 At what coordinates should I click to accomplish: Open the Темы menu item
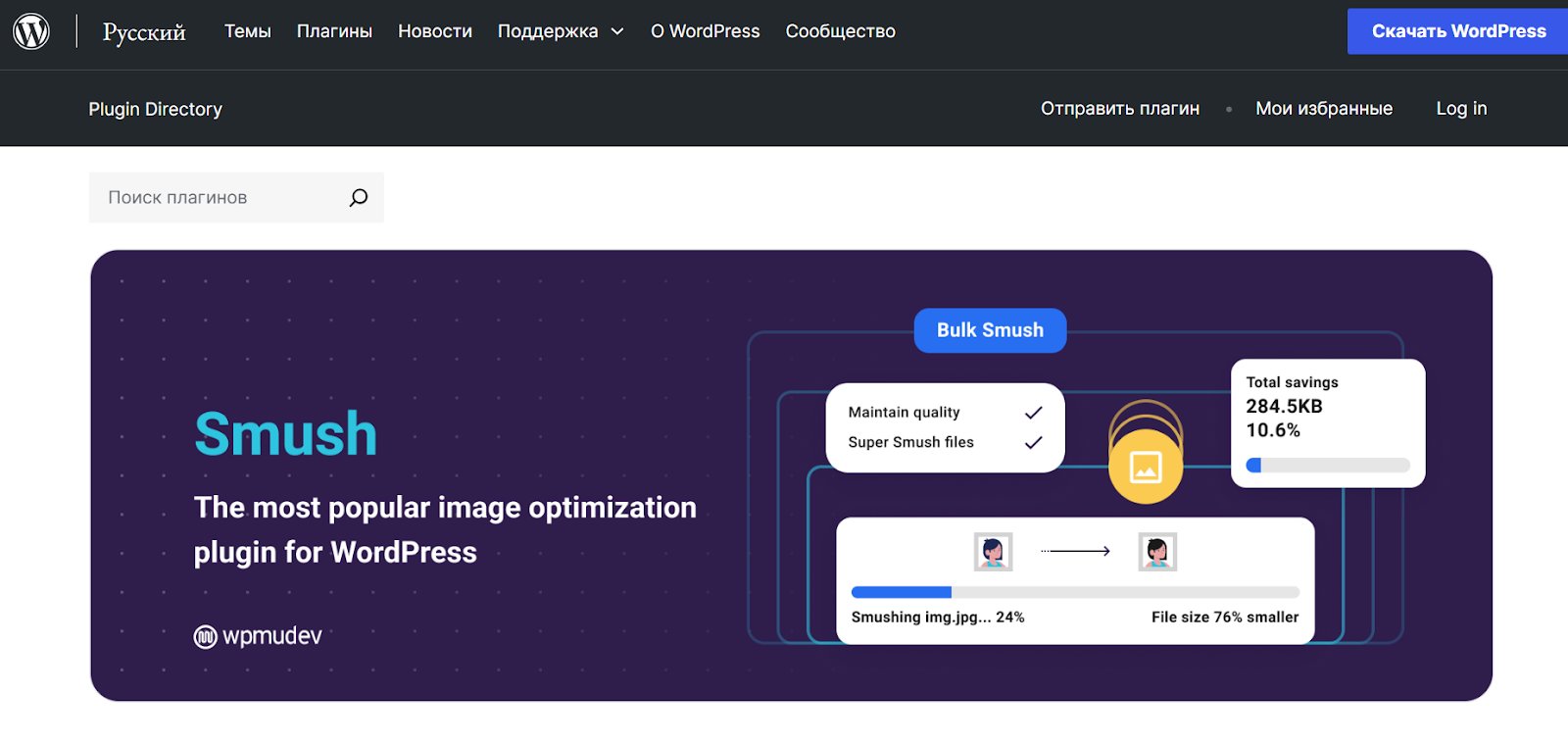247,31
